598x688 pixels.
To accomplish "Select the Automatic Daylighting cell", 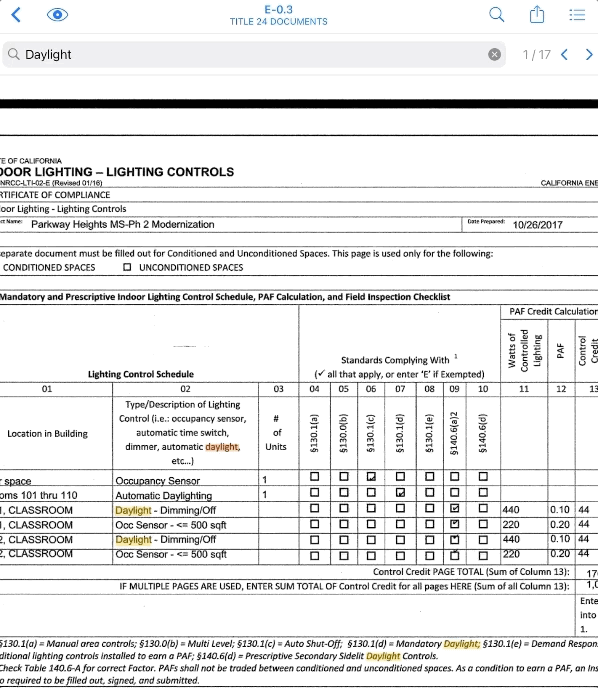I will click(185, 495).
